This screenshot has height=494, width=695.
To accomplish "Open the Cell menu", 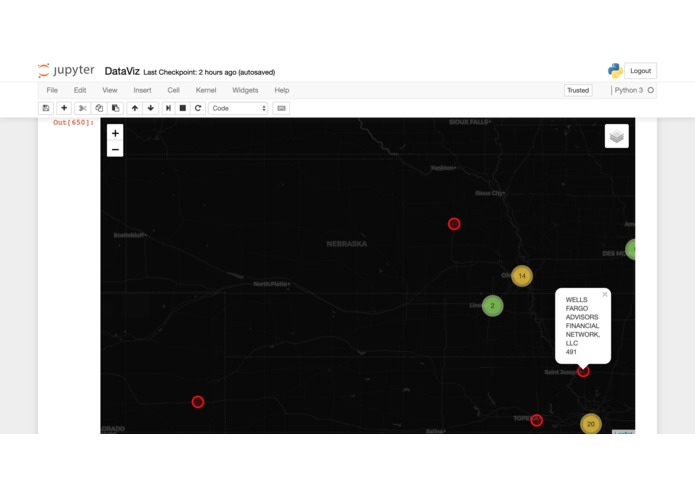I will tap(173, 90).
